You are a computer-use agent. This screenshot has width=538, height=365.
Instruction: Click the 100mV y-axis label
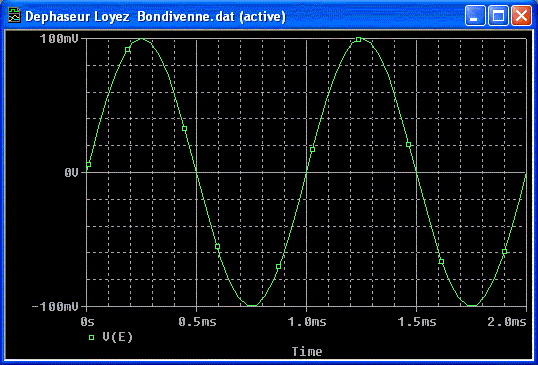click(x=59, y=39)
